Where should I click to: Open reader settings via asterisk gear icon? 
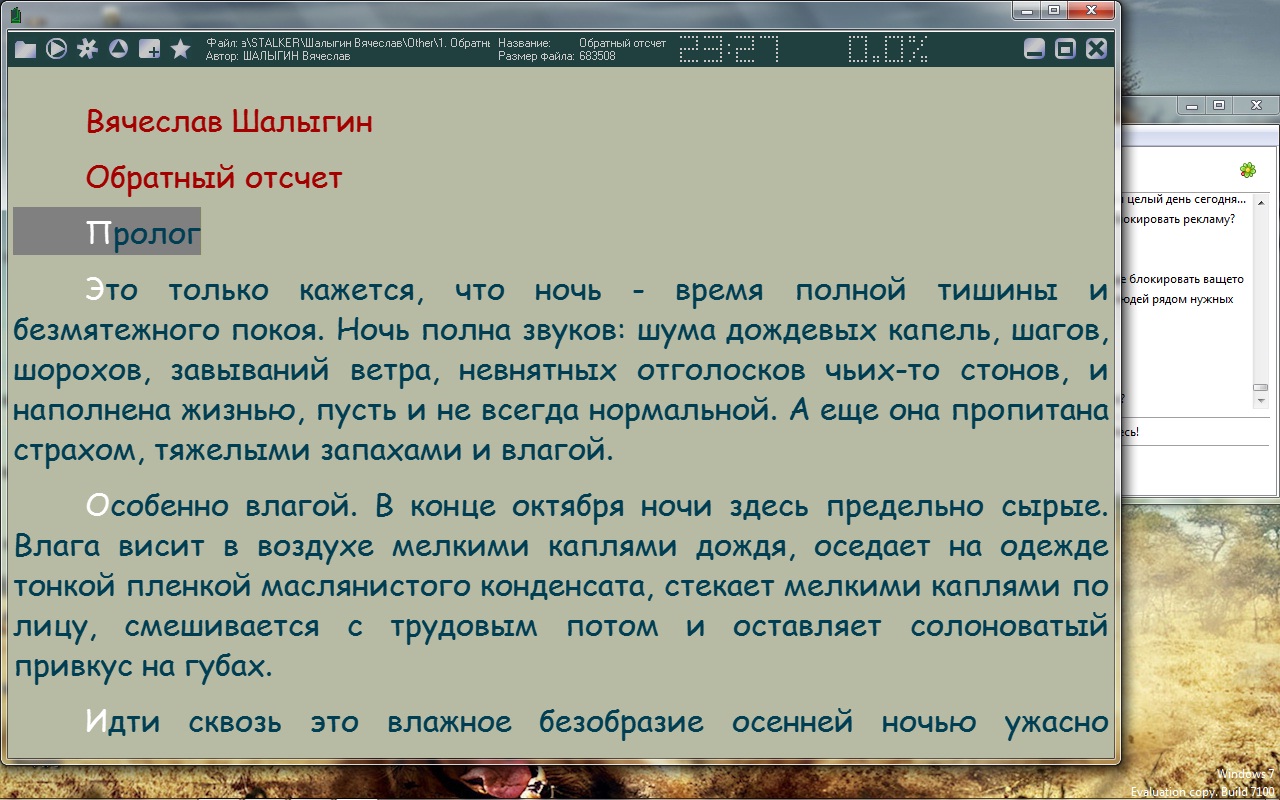pos(87,48)
